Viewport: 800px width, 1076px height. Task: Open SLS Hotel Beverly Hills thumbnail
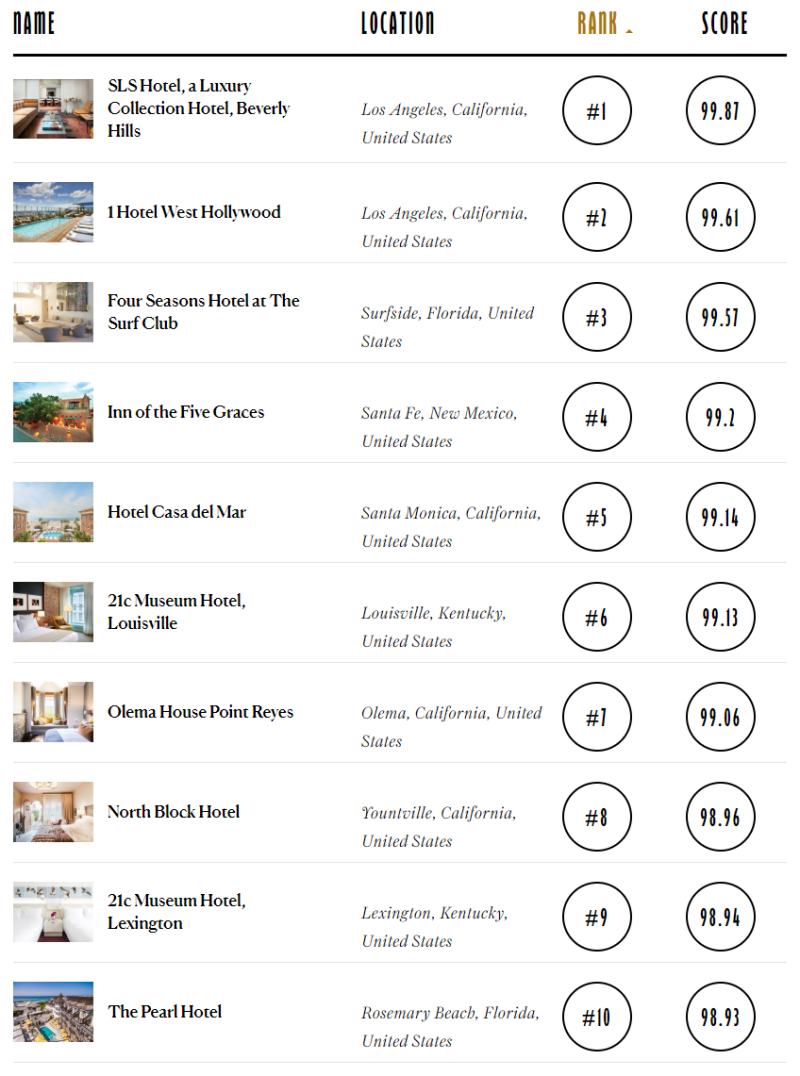53,109
